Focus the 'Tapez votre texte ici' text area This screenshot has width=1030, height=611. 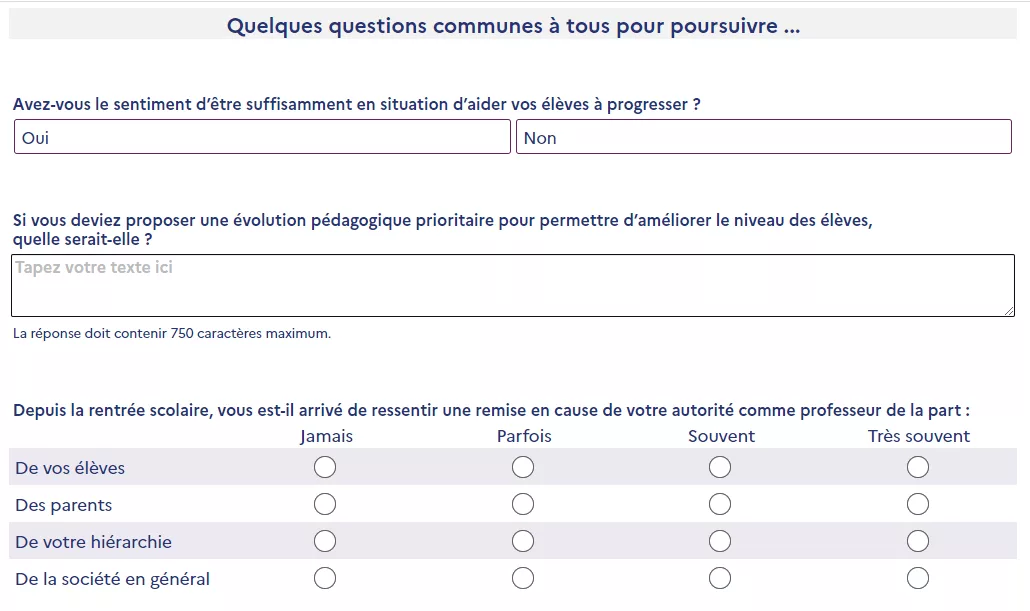pos(513,286)
